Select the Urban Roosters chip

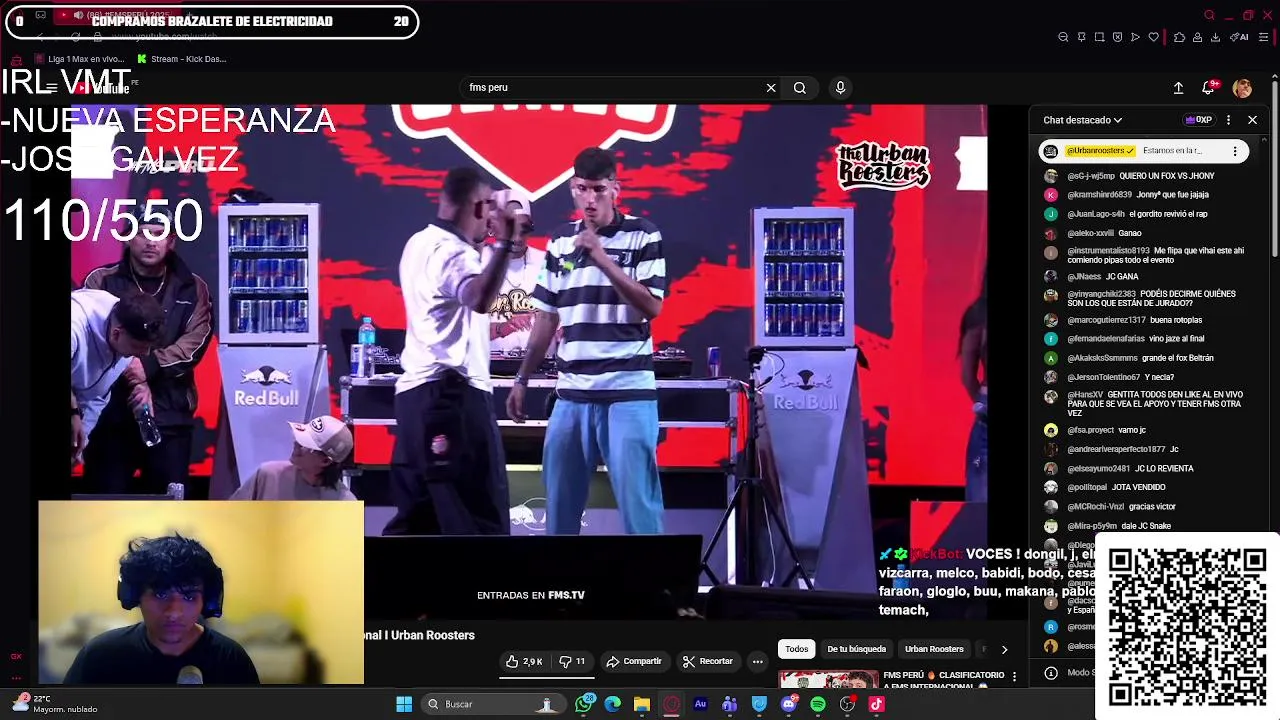934,649
